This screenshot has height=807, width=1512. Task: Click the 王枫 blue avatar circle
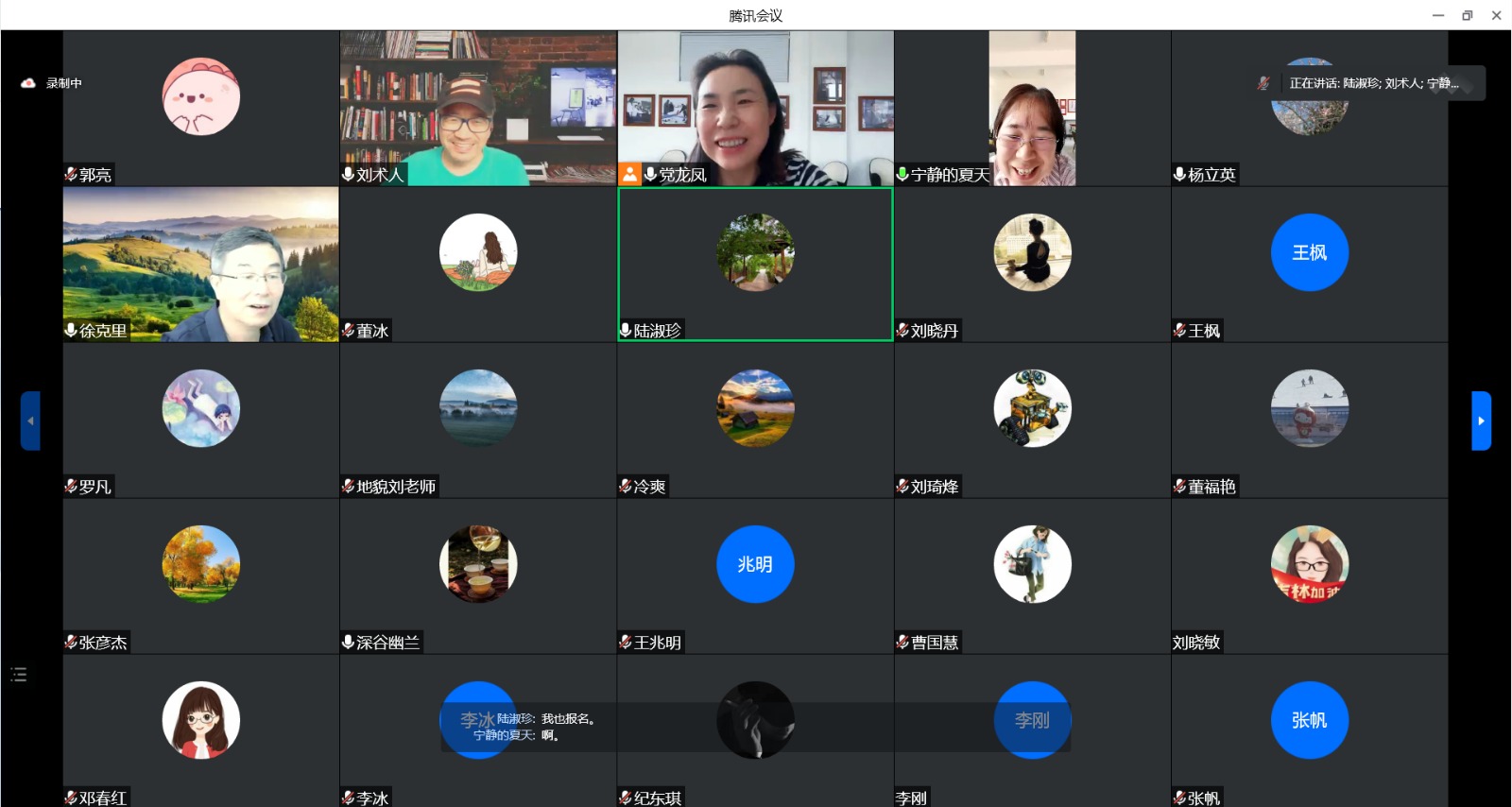pos(1309,253)
